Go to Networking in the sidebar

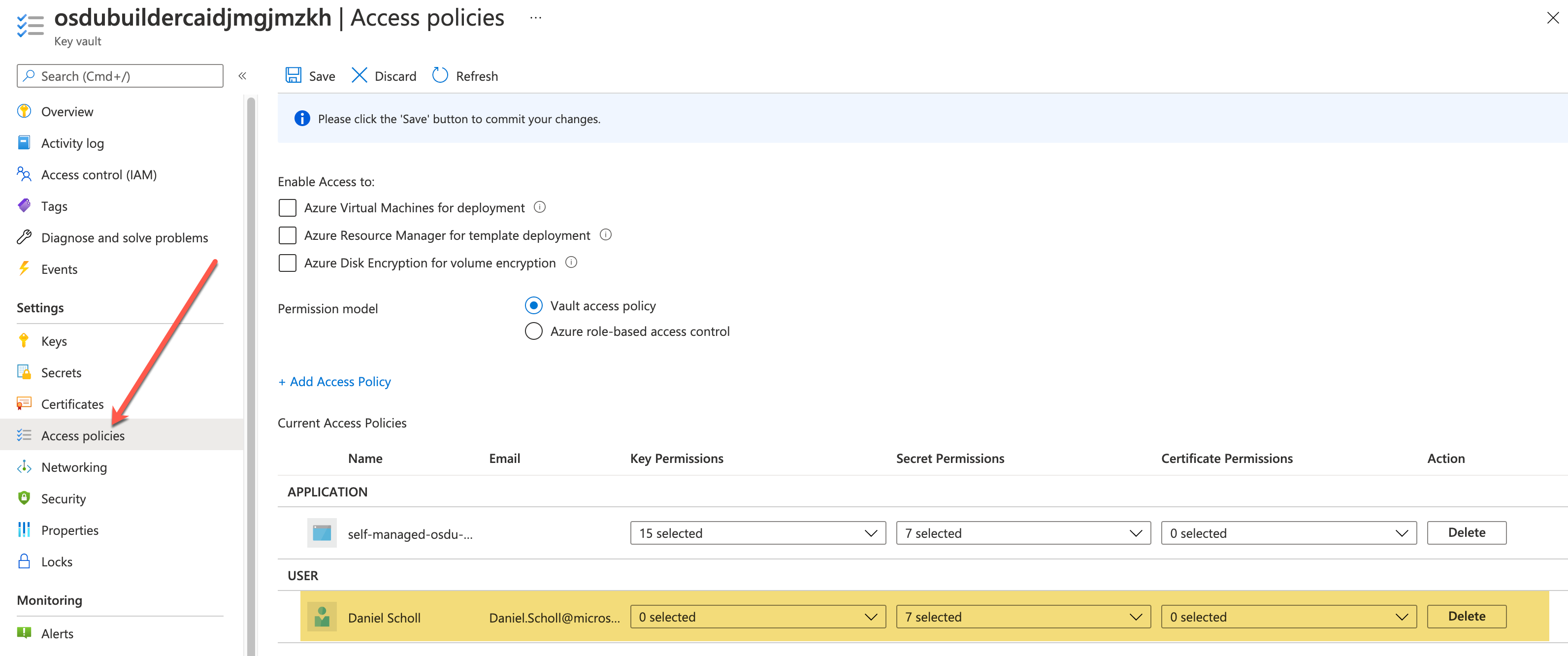point(74,467)
